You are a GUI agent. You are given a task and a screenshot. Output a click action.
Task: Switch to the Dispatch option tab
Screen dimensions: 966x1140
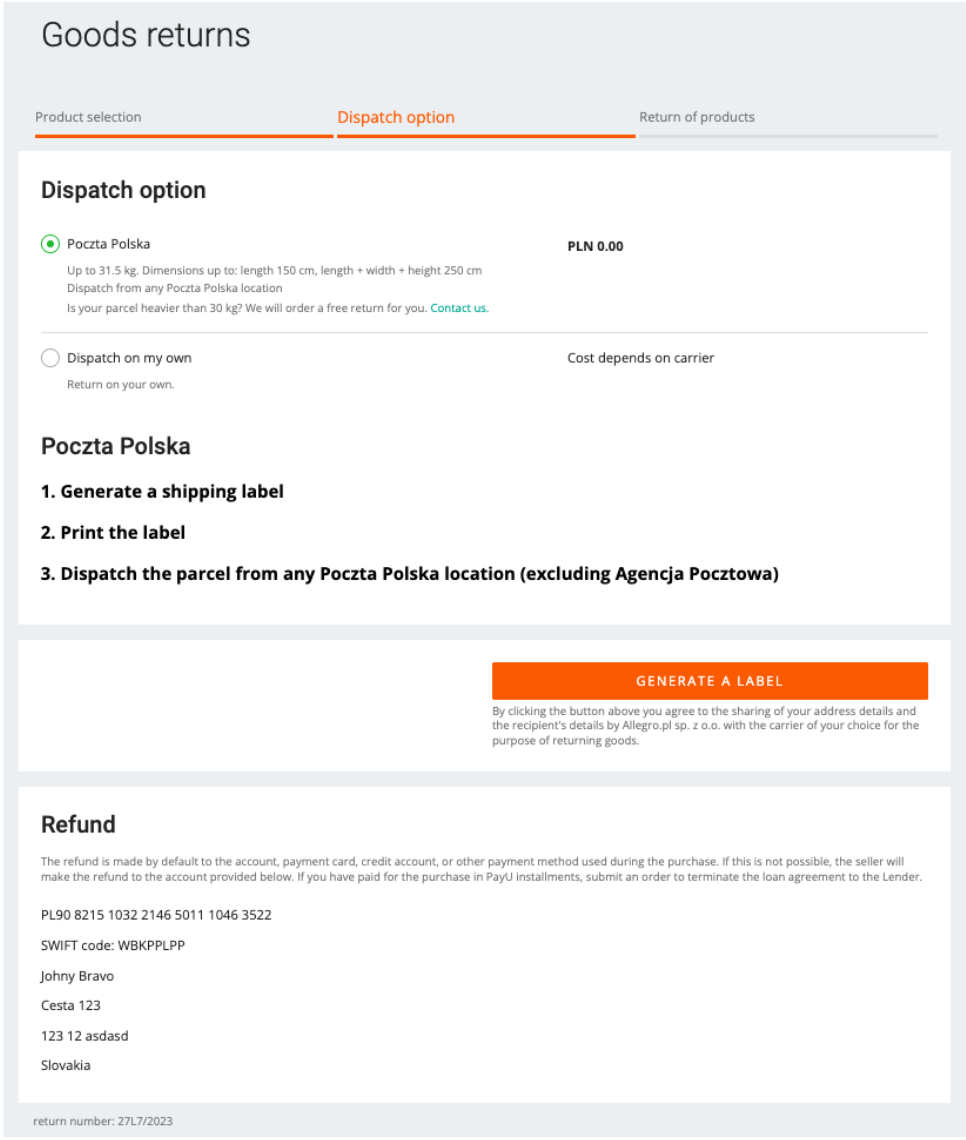point(396,117)
